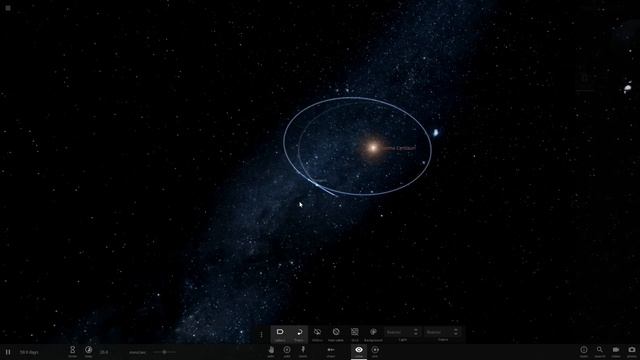
Task: Open the View tab with eye icon
Action: click(x=359, y=351)
